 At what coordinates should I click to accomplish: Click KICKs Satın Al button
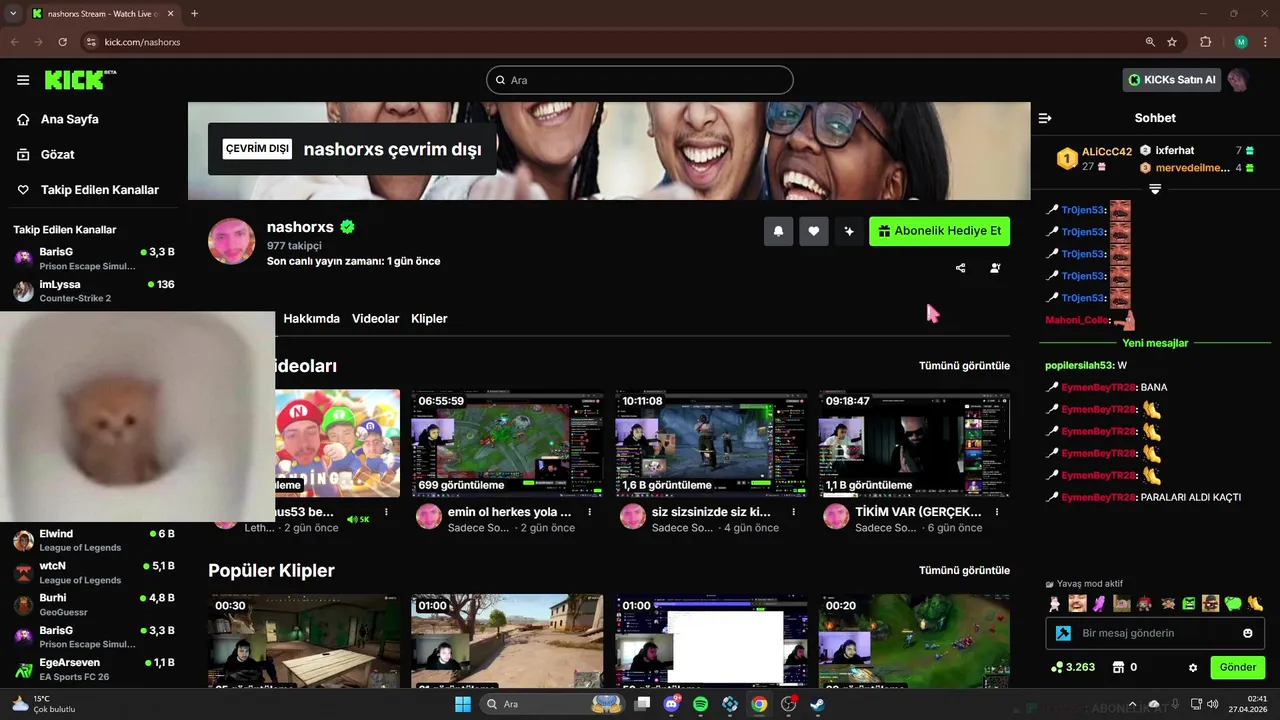(x=1172, y=80)
